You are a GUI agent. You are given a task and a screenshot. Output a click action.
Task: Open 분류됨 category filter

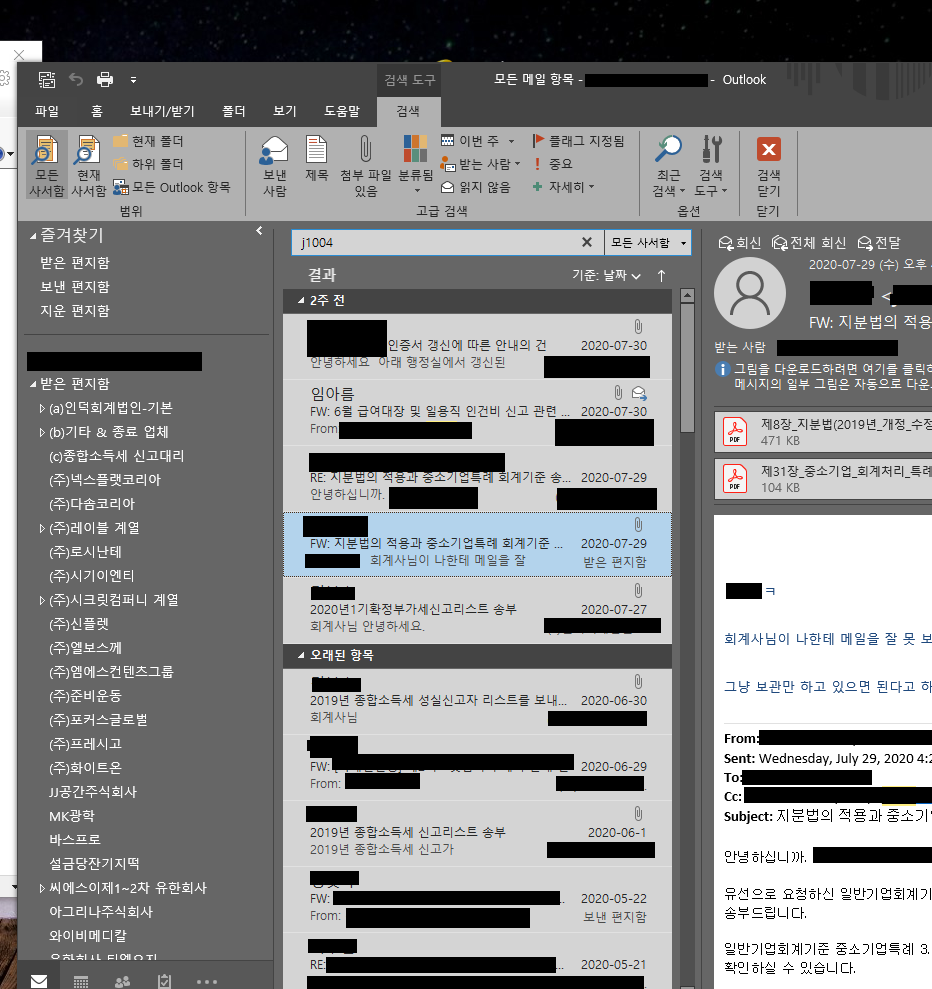point(416,166)
